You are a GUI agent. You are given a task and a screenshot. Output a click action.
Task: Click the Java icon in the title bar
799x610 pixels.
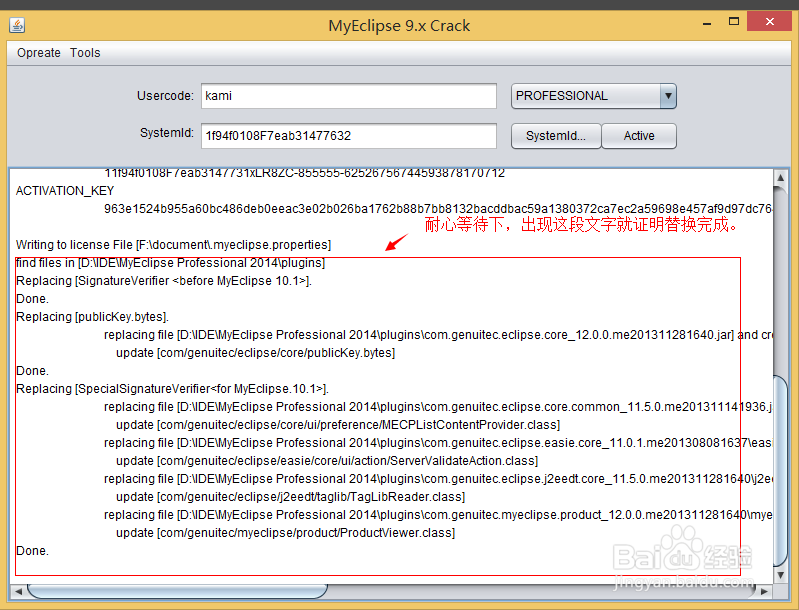pyautogui.click(x=17, y=25)
